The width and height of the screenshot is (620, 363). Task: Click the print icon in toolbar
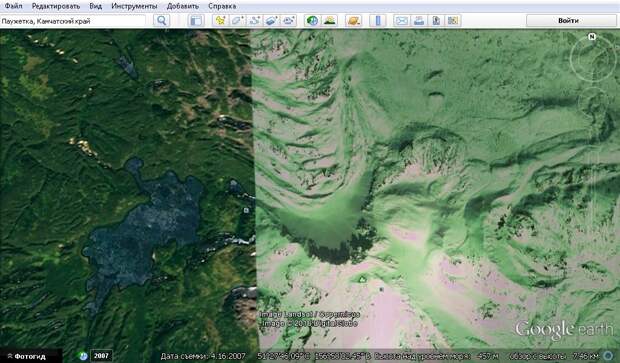point(419,21)
